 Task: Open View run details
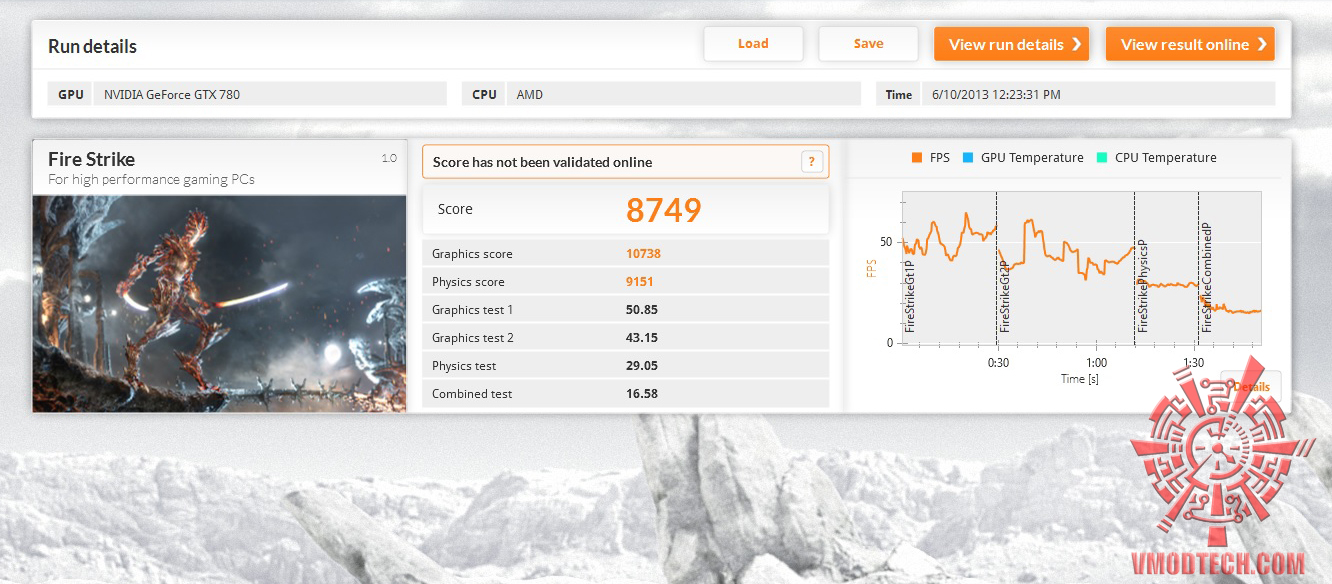click(1011, 44)
